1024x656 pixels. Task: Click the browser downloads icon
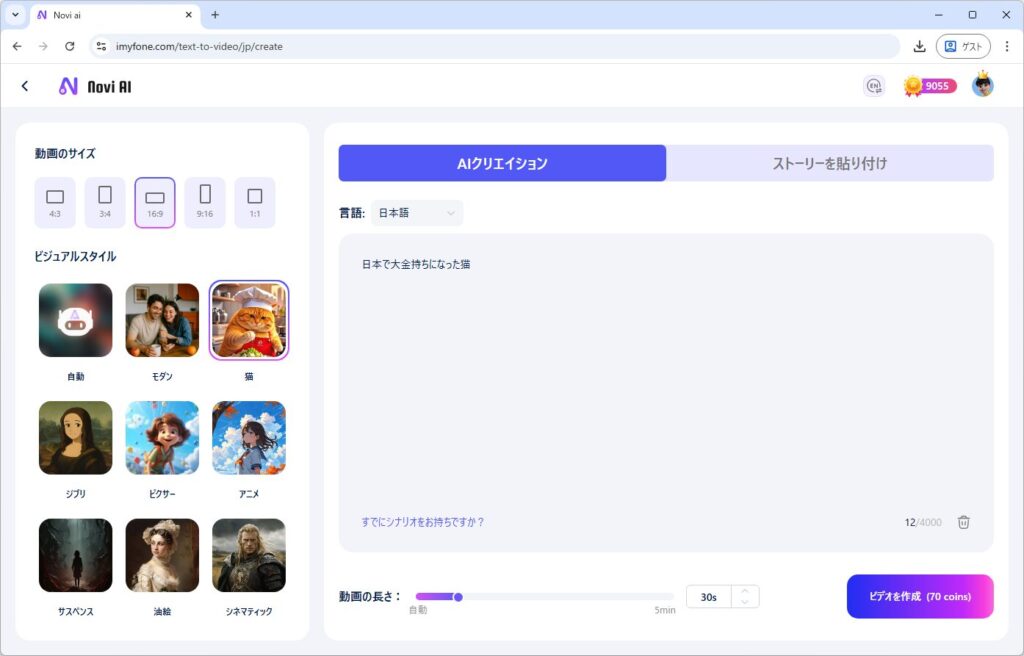[x=919, y=46]
